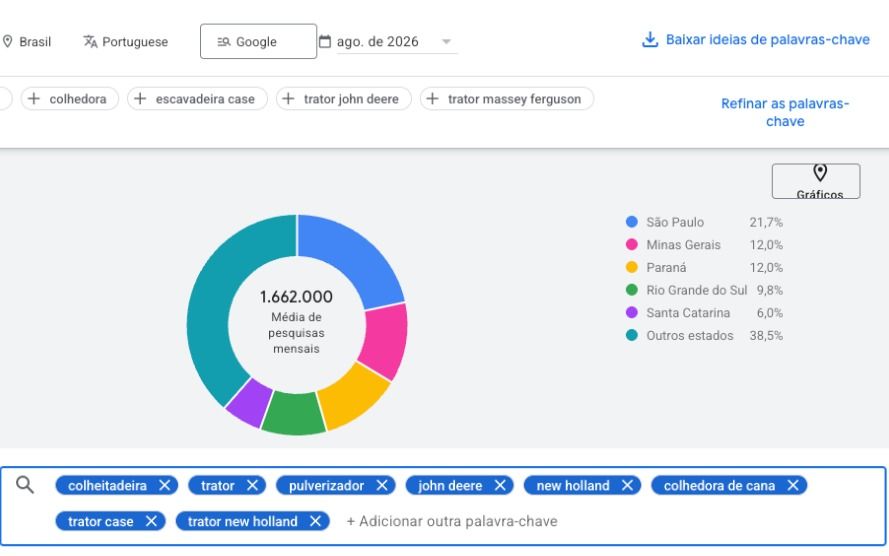The height and width of the screenshot is (556, 889).
Task: Click the São Paulo legend label
Action: [x=675, y=222]
